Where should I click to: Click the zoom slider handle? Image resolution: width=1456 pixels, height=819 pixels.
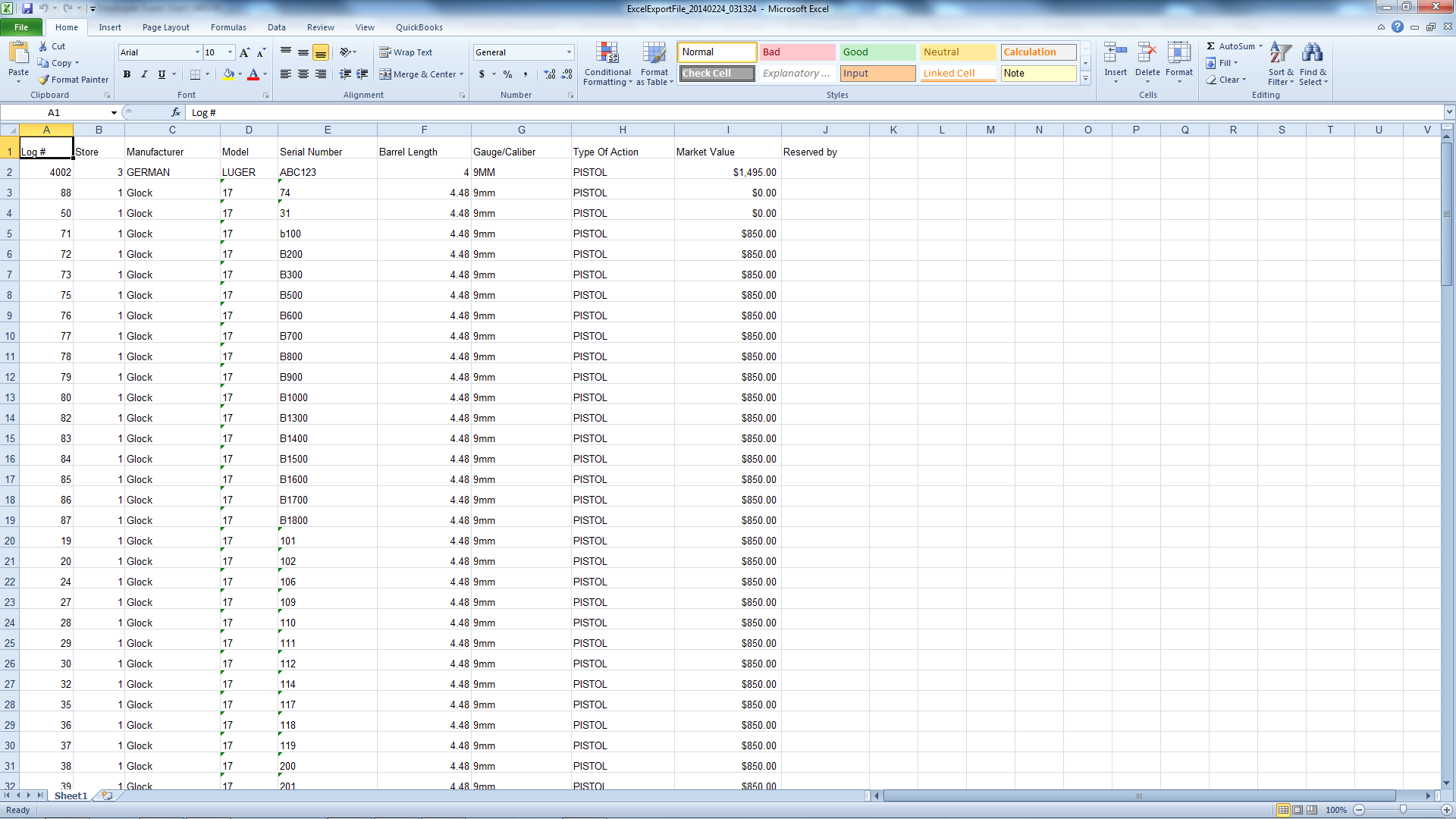coord(1403,810)
